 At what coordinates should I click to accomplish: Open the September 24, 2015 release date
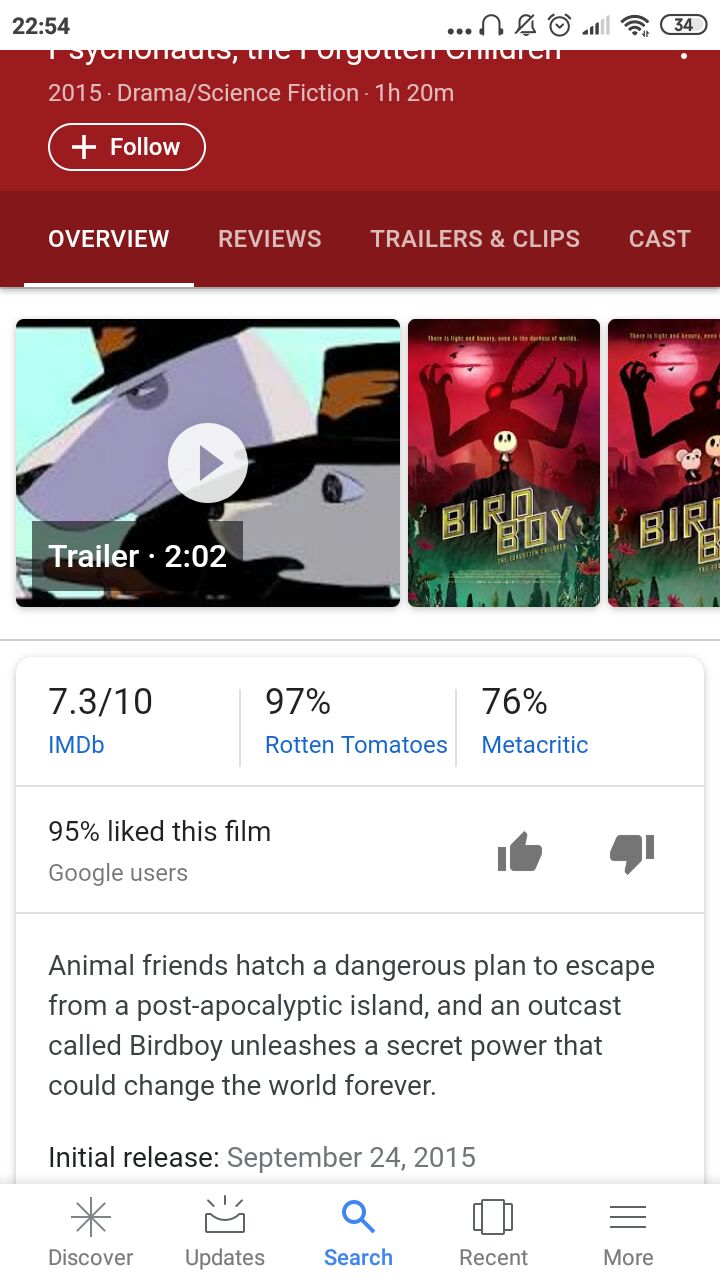pos(351,1158)
